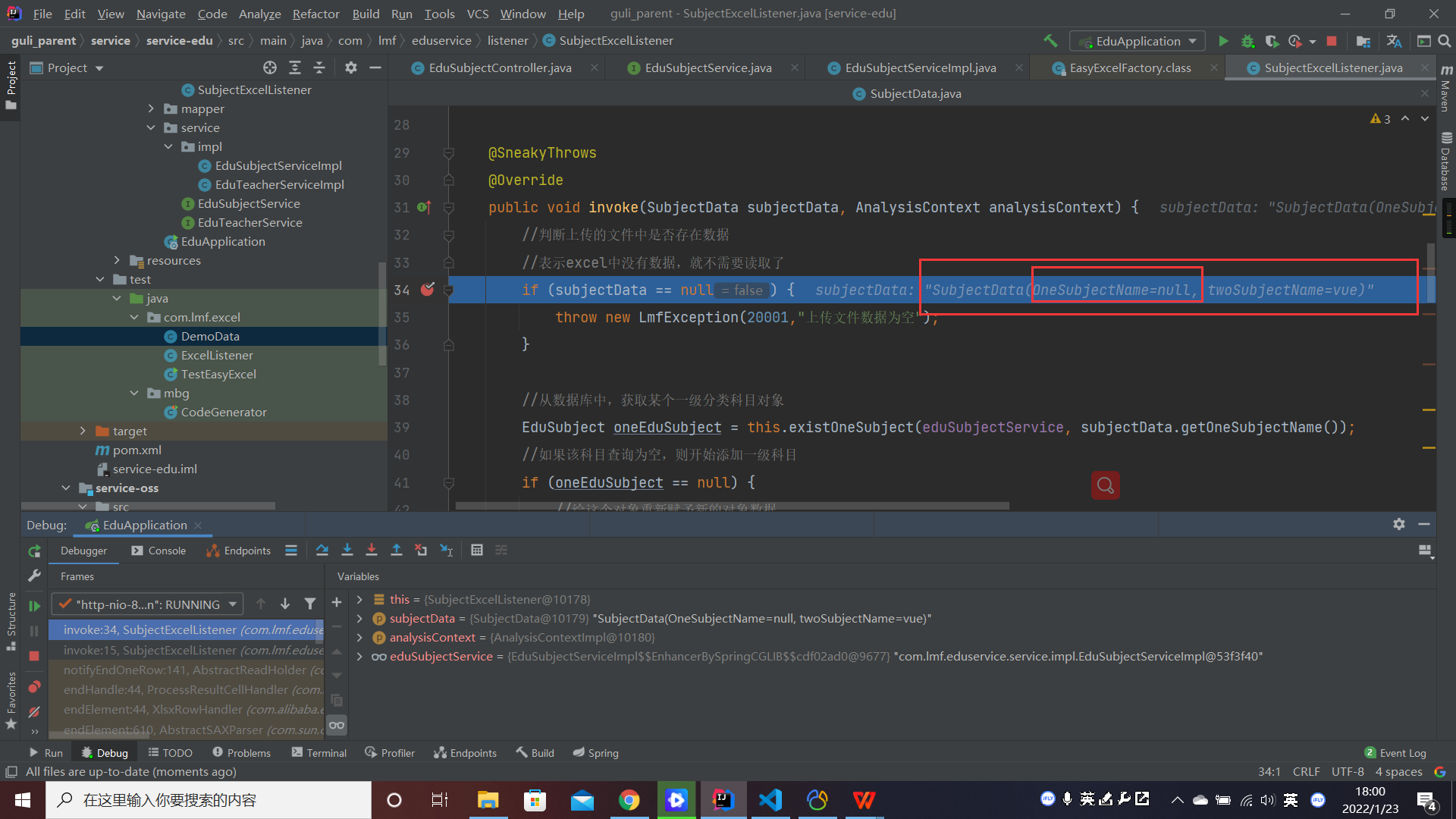Click the TODO tool window button

(171, 753)
